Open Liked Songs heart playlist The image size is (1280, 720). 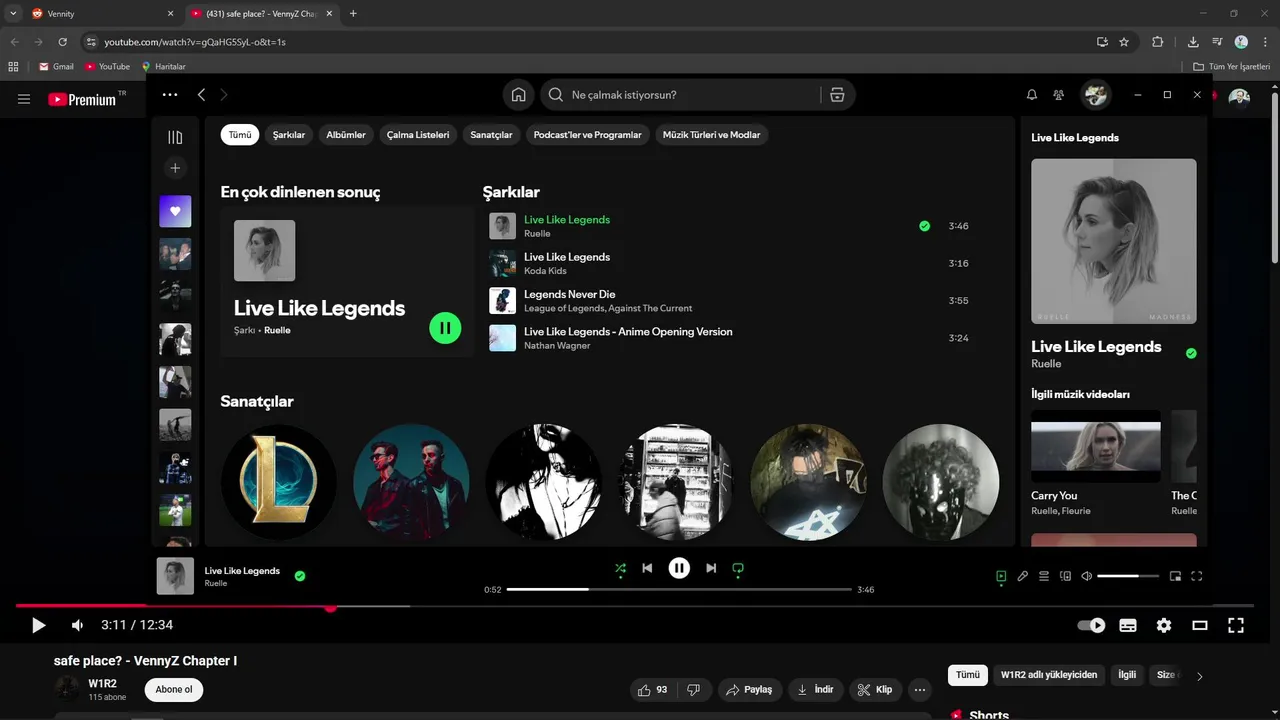coord(175,211)
